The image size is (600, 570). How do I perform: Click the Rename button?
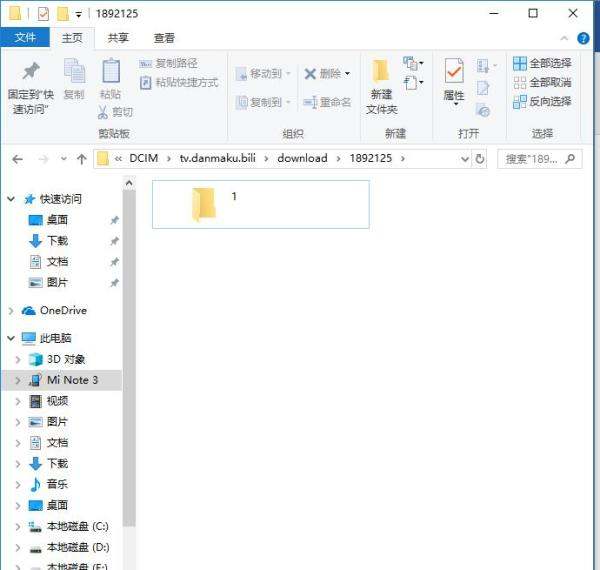[x=327, y=102]
